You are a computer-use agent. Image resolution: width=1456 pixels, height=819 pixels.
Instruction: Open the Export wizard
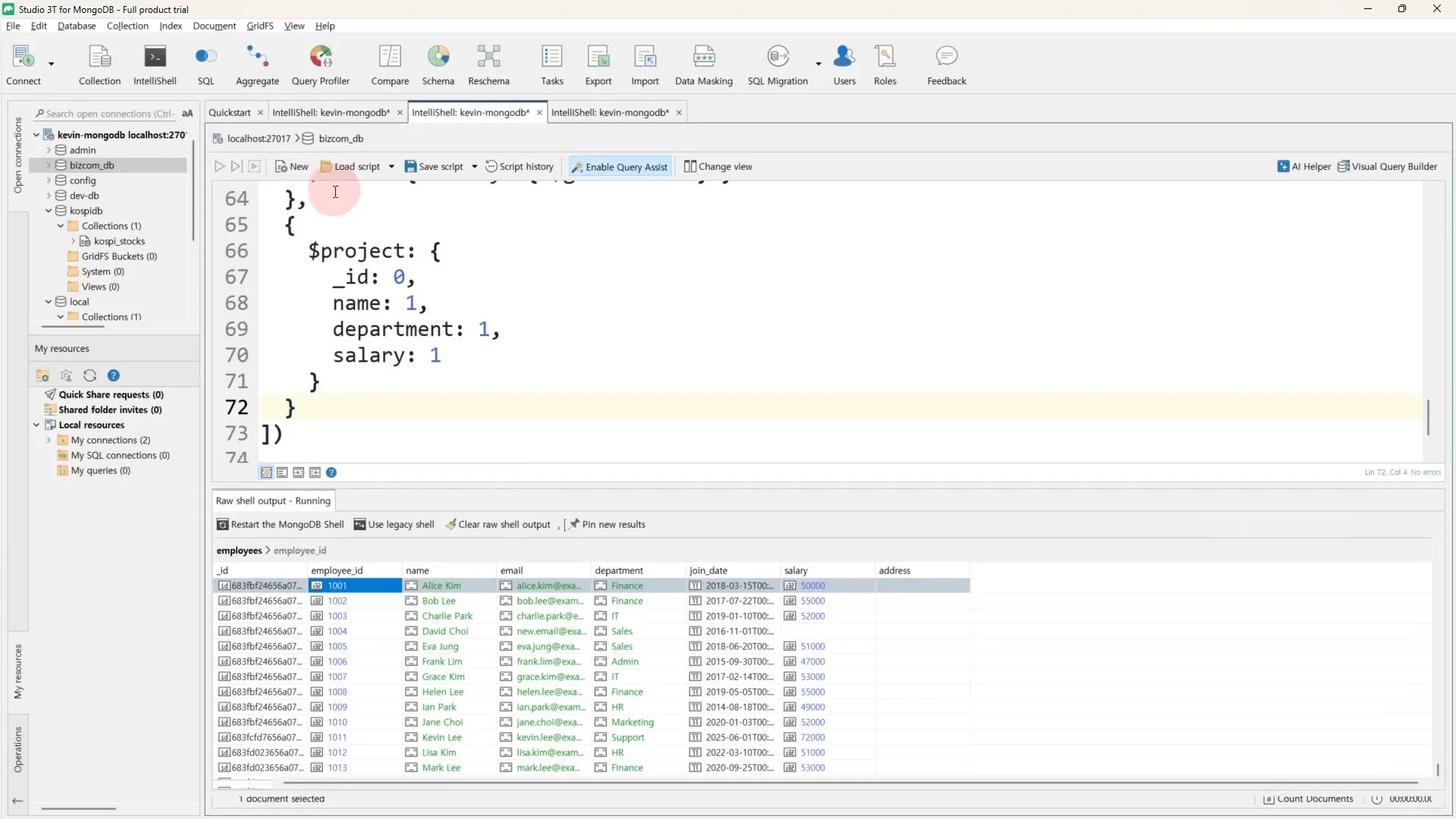[598, 65]
